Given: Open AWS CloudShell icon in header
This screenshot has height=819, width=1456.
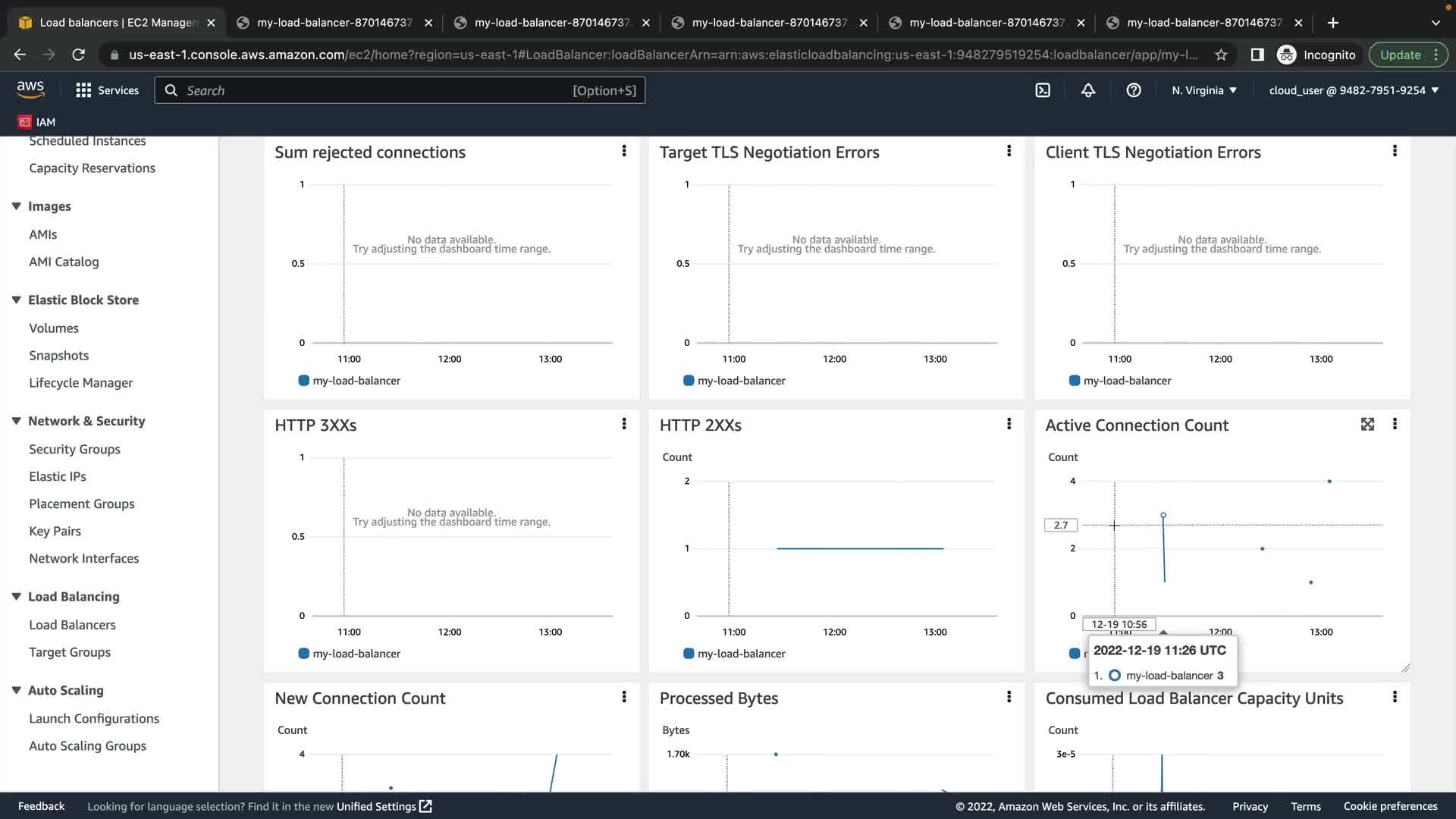Looking at the screenshot, I should coord(1043,90).
